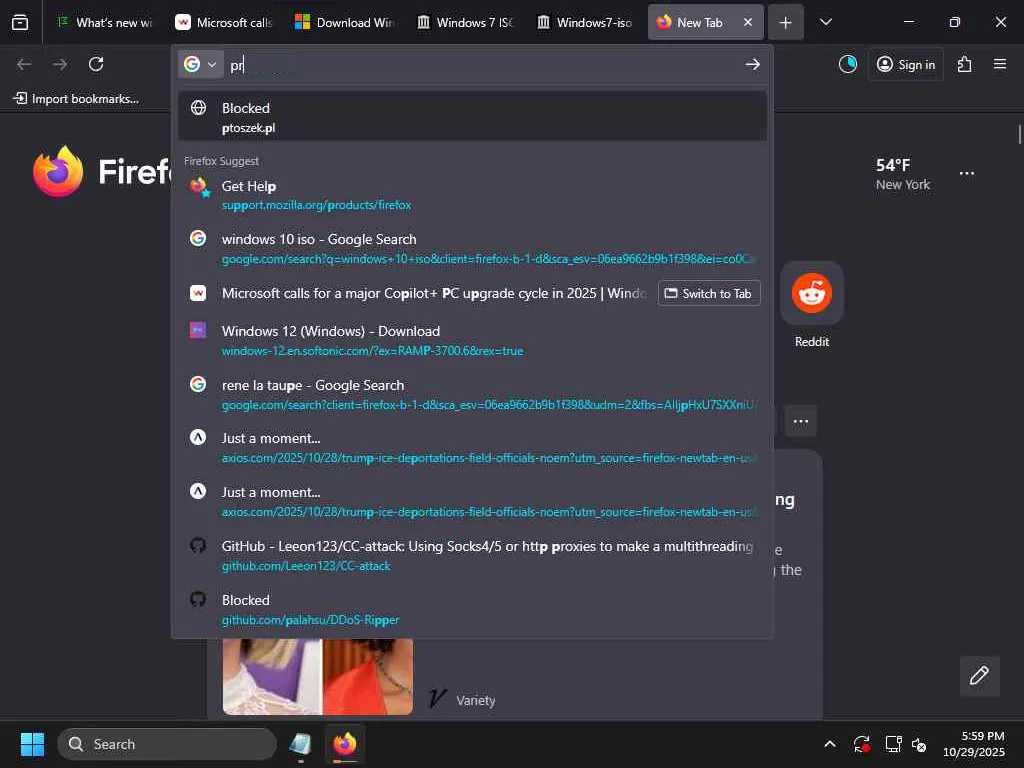Viewport: 1024px width, 768px height.
Task: Switch to the "Microsoft calls" tab
Action: coord(224,22)
